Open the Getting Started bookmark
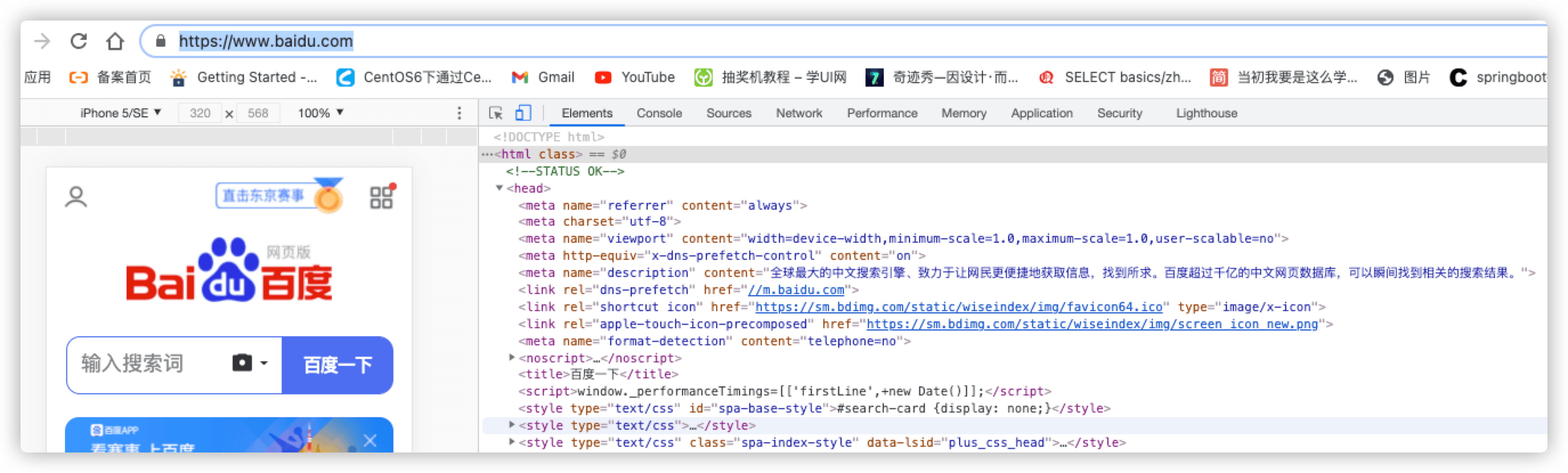The image size is (1568, 473). [x=243, y=78]
